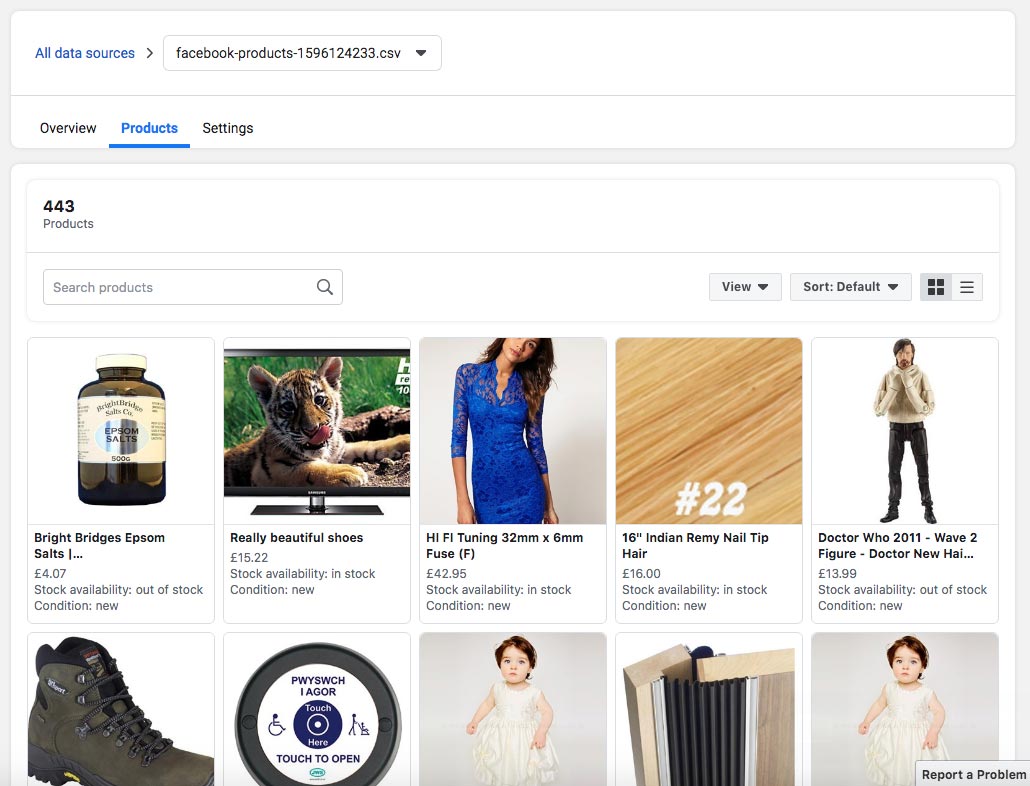This screenshot has height=786, width=1030.
Task: Click the search magnifier icon
Action: (x=325, y=287)
